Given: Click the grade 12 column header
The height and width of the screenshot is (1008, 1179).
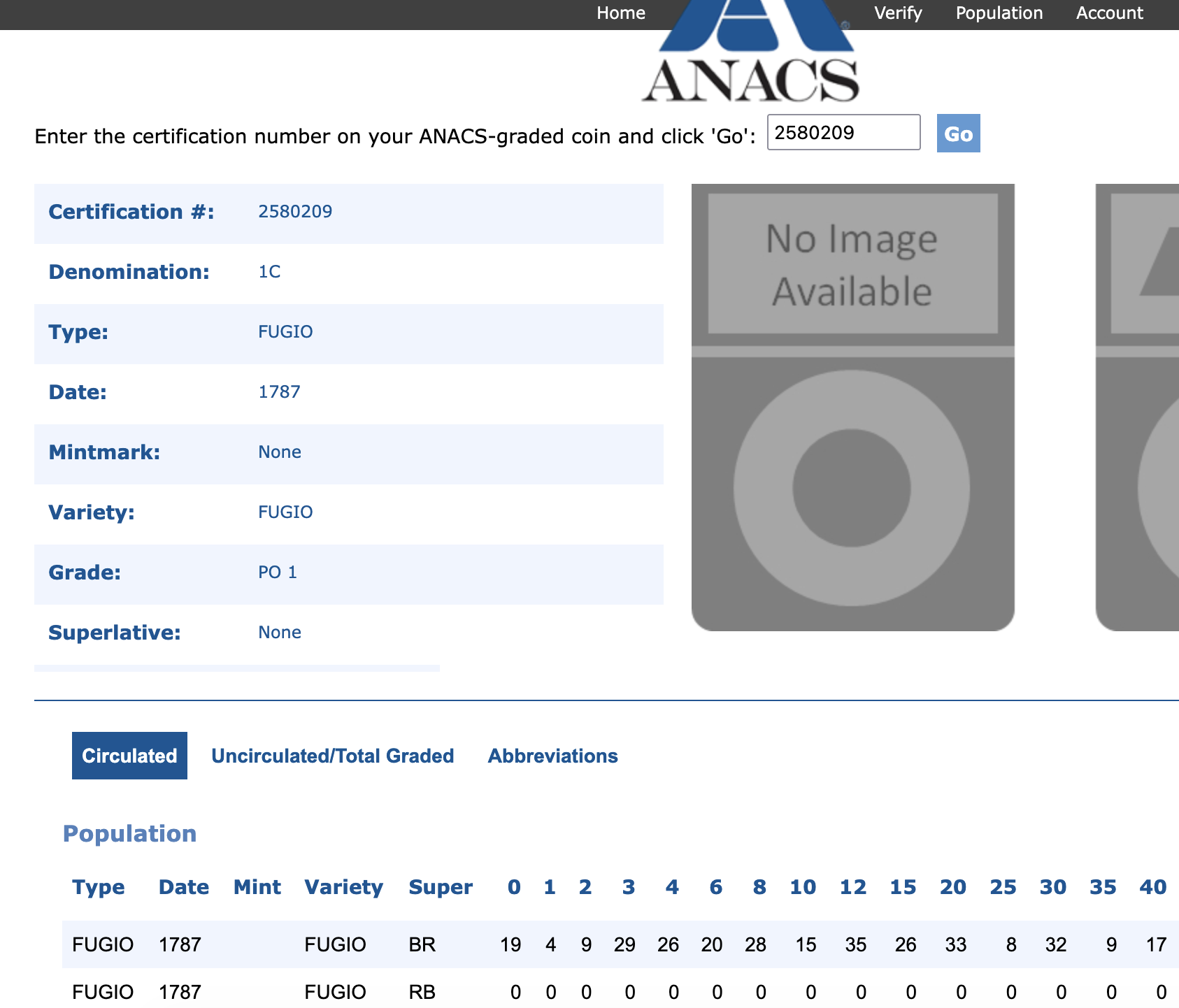Looking at the screenshot, I should [853, 887].
